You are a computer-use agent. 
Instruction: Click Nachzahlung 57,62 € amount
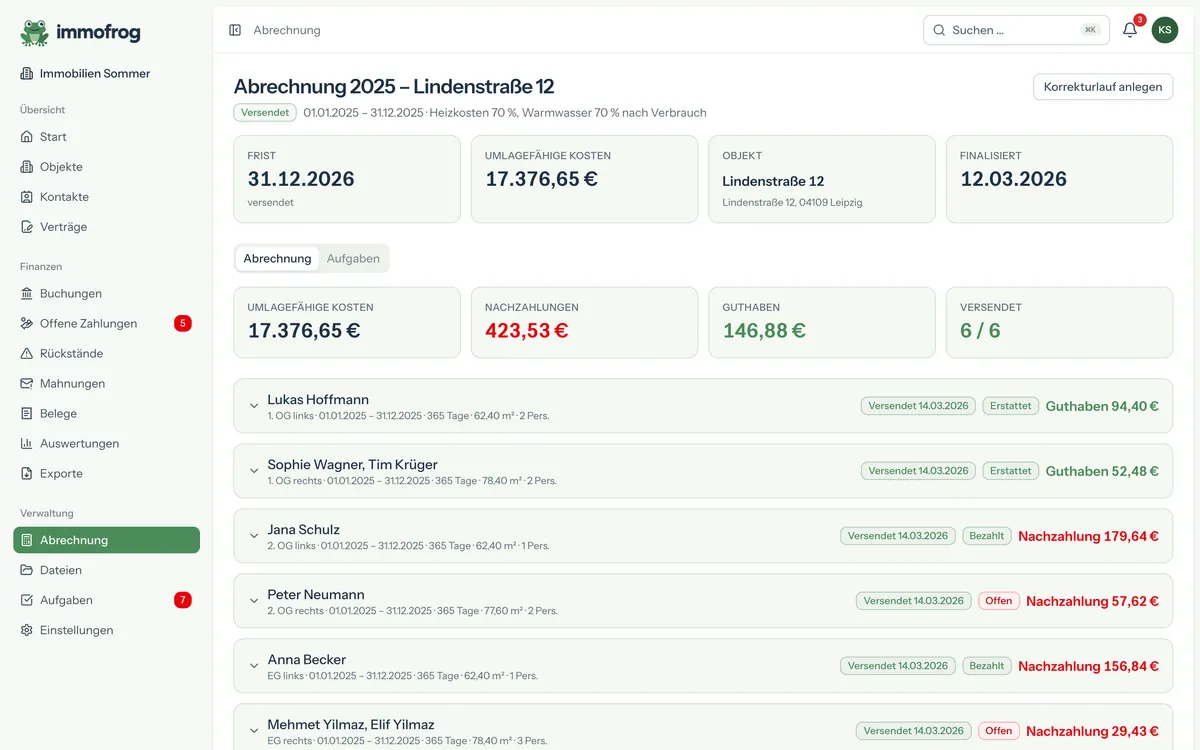coord(1092,601)
